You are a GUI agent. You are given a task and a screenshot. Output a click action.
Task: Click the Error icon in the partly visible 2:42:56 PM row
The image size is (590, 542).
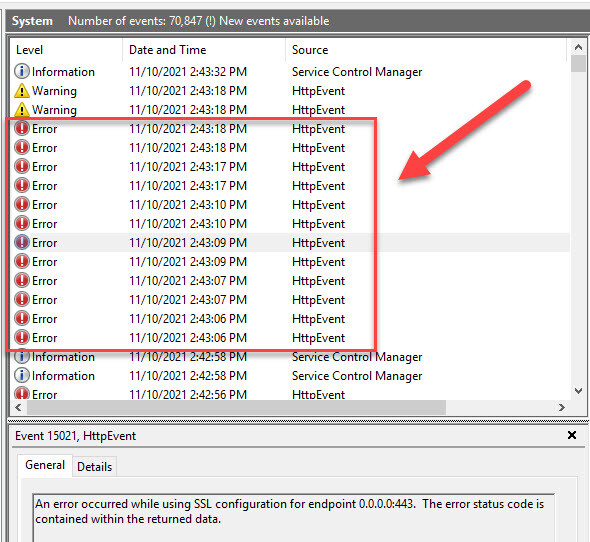22,393
